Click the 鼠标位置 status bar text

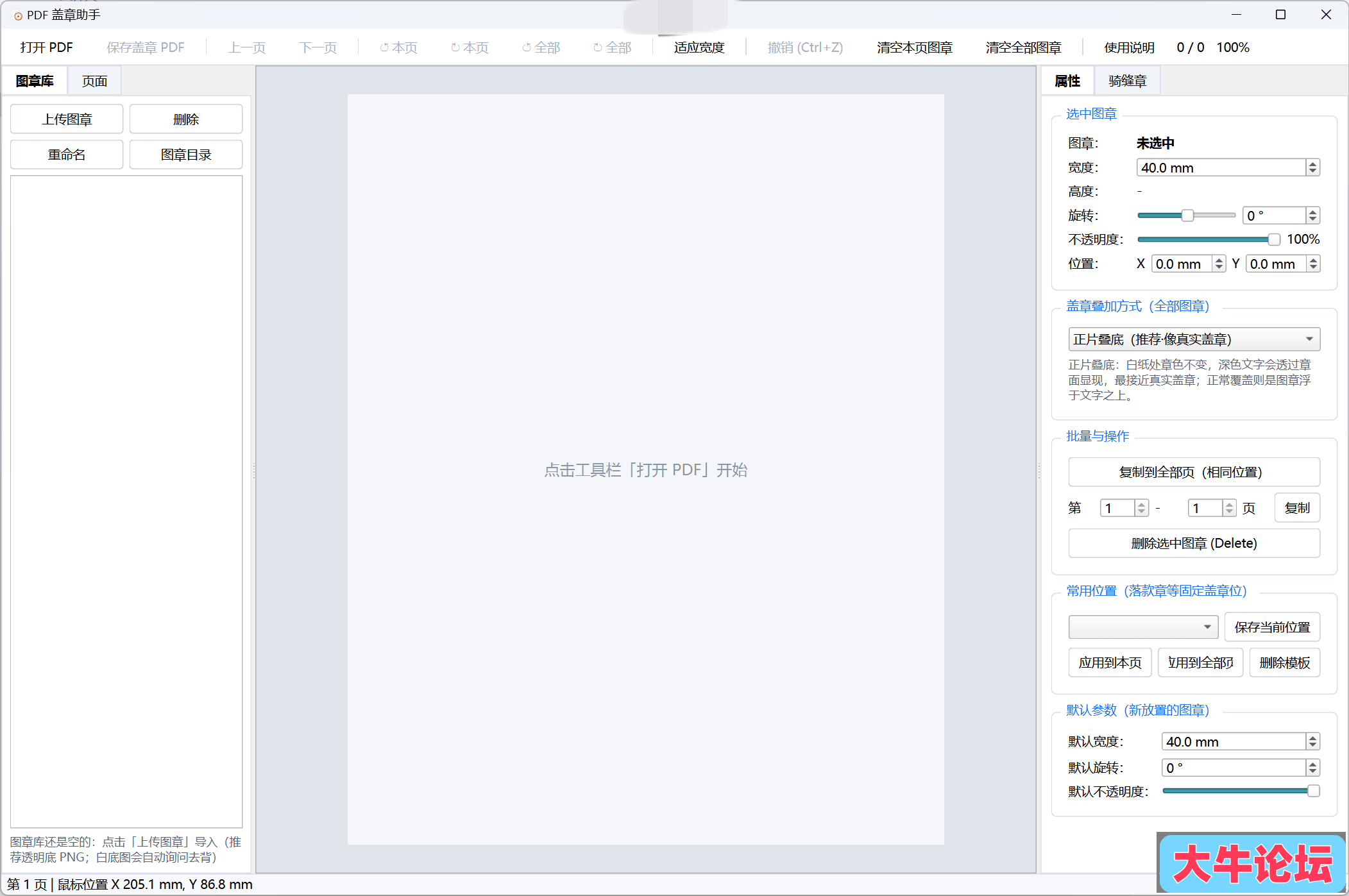155,884
